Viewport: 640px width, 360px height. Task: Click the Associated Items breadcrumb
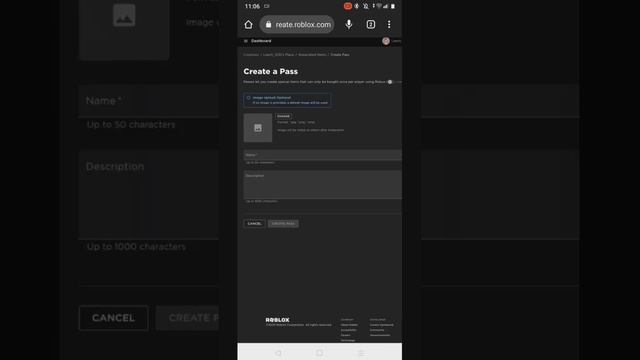coord(312,55)
